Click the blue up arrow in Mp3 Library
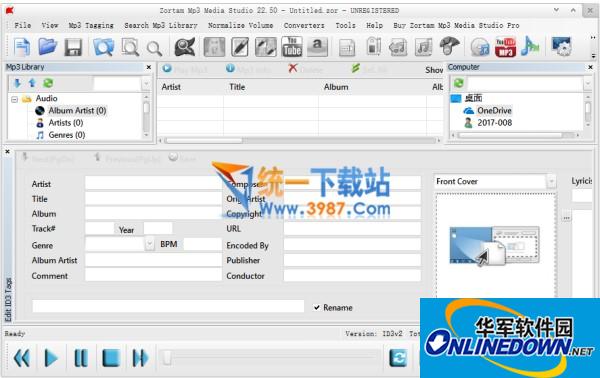 pos(32,83)
